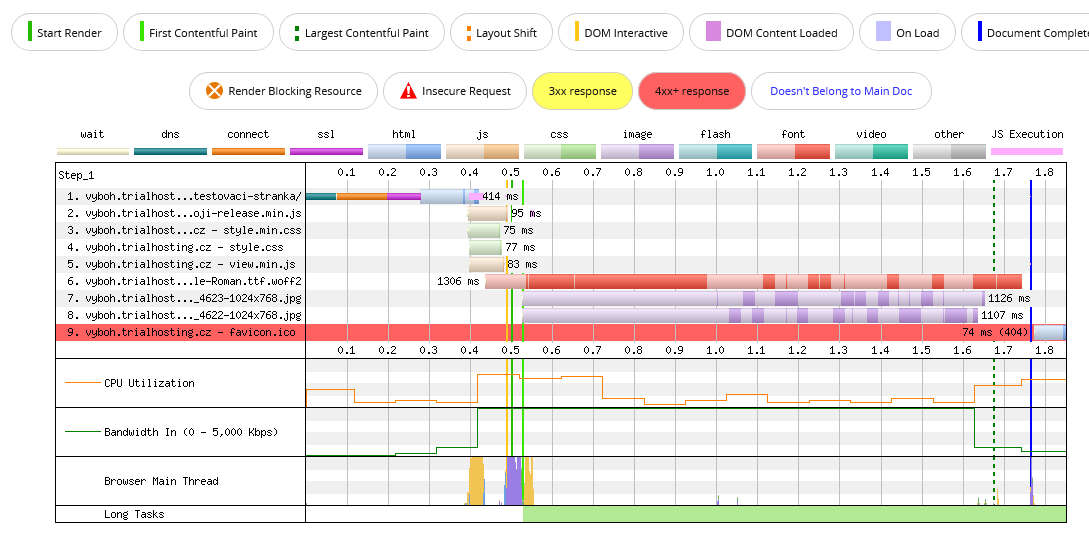1089x533 pixels.
Task: Click the teal dns segment of request 1
Action: pos(321,197)
